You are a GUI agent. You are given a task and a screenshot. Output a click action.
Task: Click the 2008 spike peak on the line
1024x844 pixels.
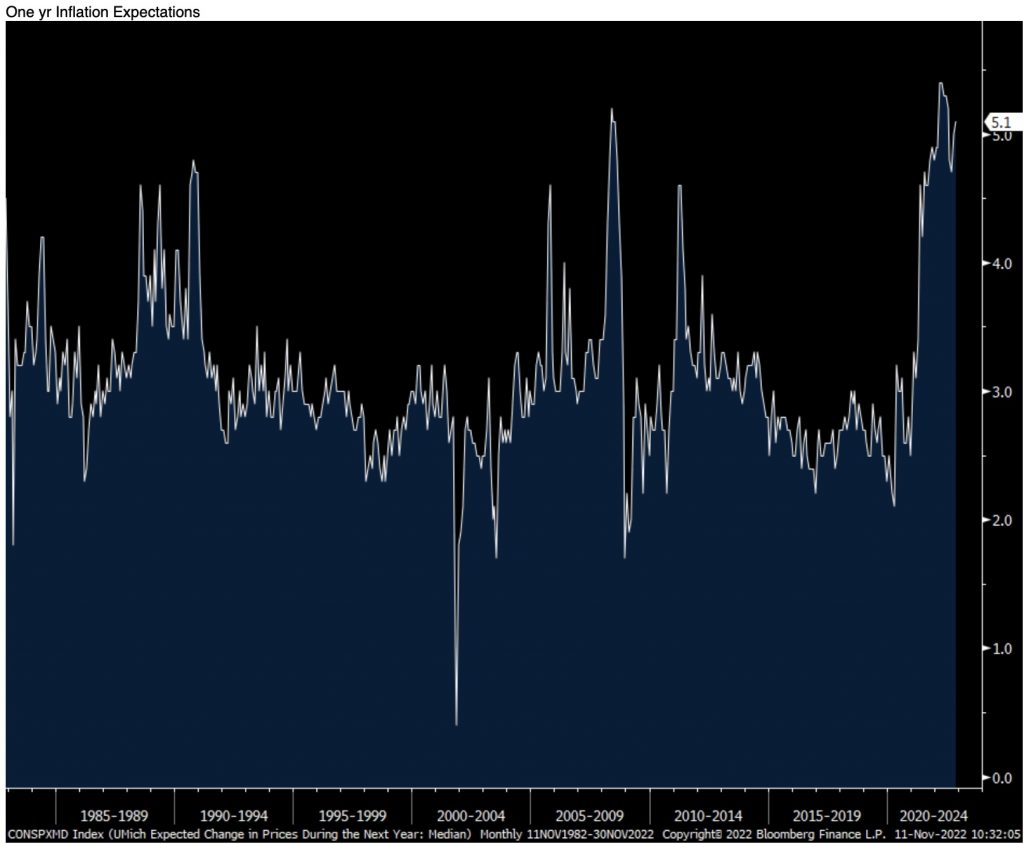click(611, 109)
